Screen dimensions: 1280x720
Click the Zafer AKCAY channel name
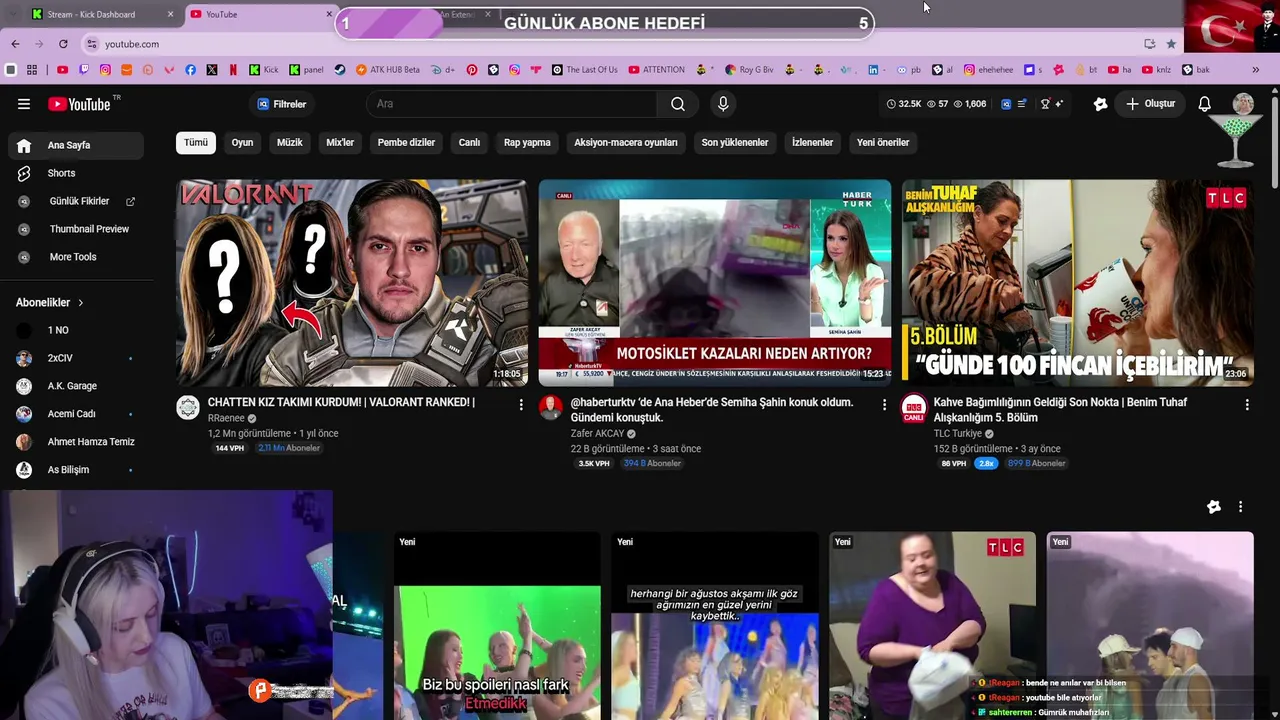(x=597, y=434)
